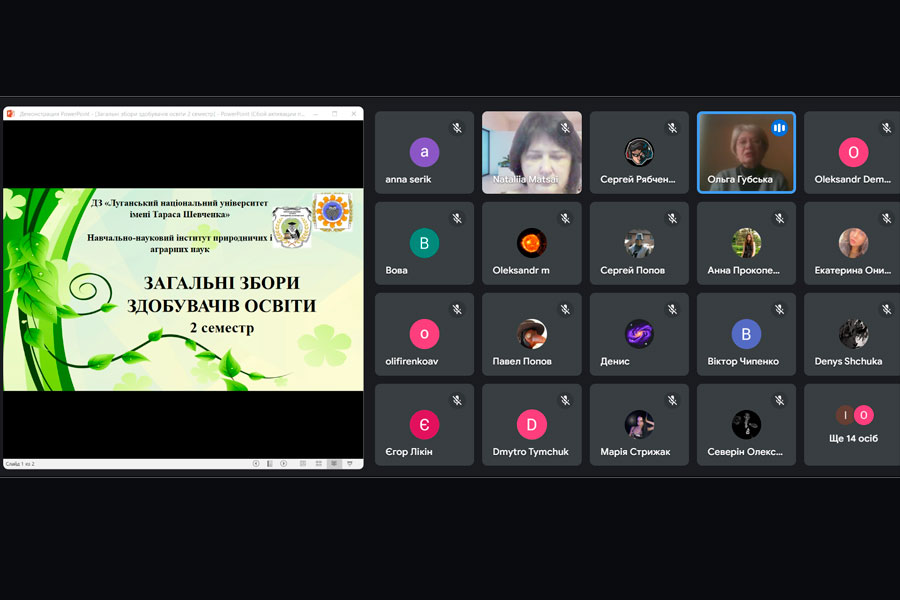Click muted mic icon on Сергей Рябчен tile
The width and height of the screenshot is (900, 600).
pos(672,127)
